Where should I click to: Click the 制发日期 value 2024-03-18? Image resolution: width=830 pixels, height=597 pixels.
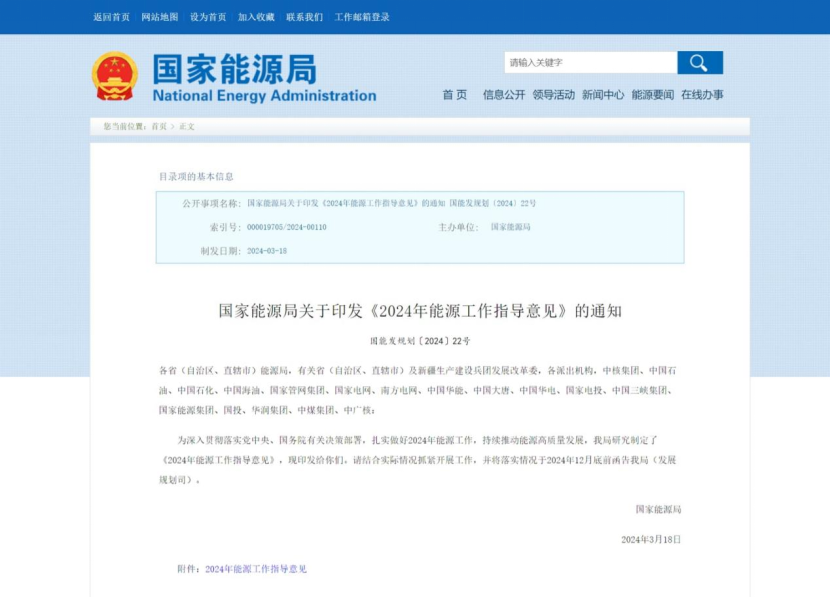(267, 251)
